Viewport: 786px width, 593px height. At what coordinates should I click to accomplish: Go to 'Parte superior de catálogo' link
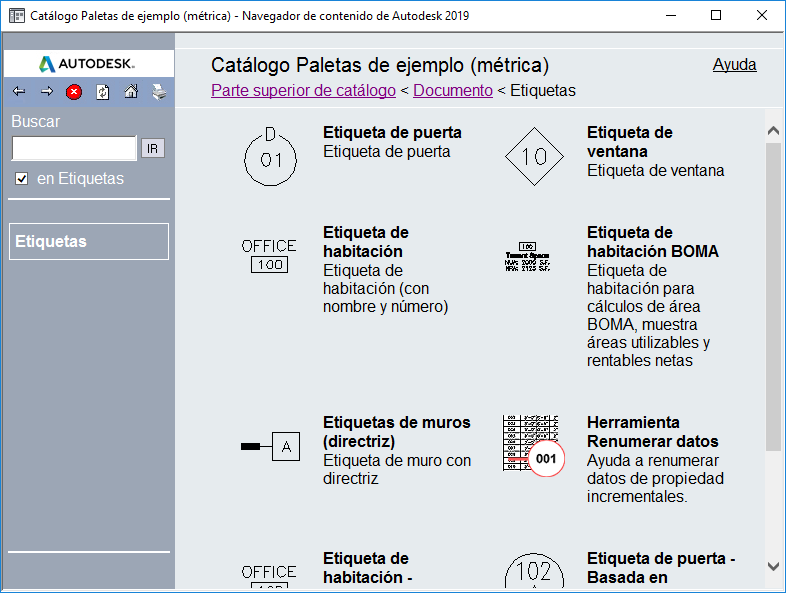click(303, 90)
